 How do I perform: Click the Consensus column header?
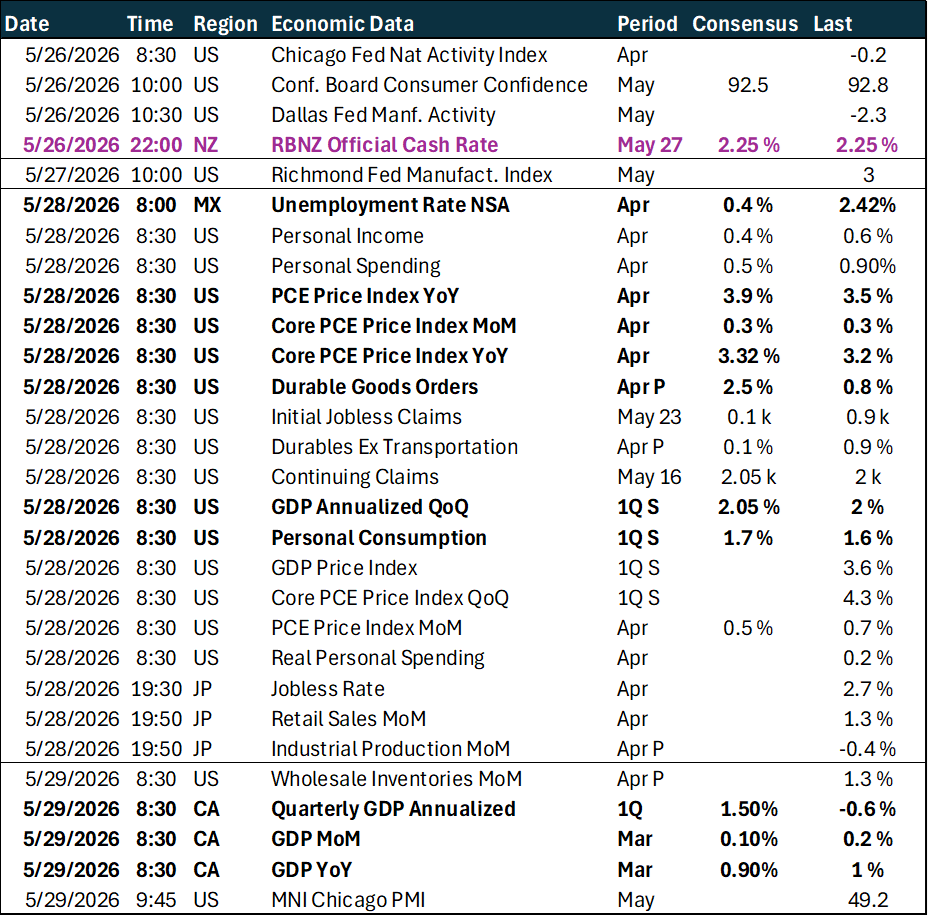(x=745, y=24)
